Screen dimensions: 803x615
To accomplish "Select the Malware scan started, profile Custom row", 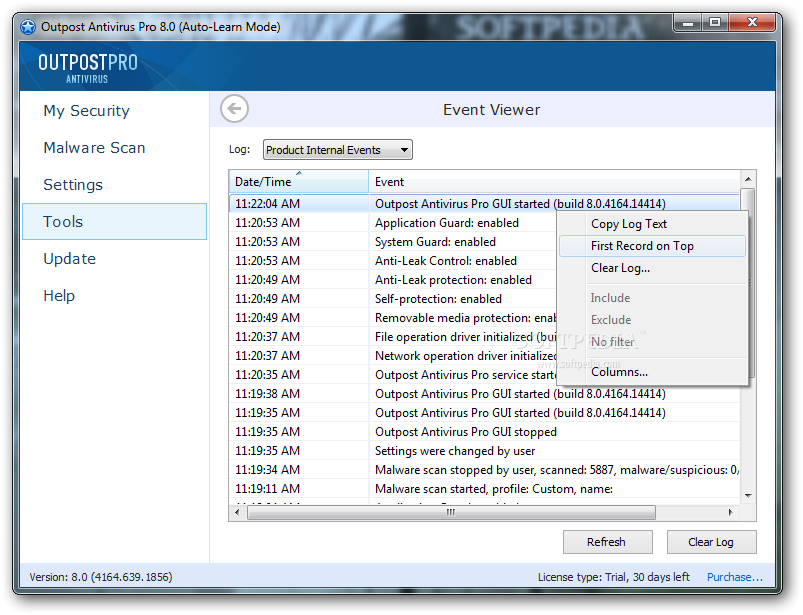I will (484, 489).
